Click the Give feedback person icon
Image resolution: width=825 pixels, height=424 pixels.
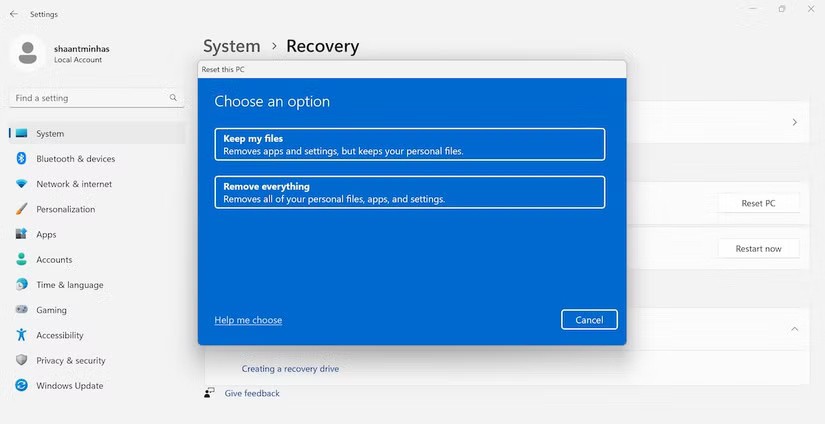point(209,393)
